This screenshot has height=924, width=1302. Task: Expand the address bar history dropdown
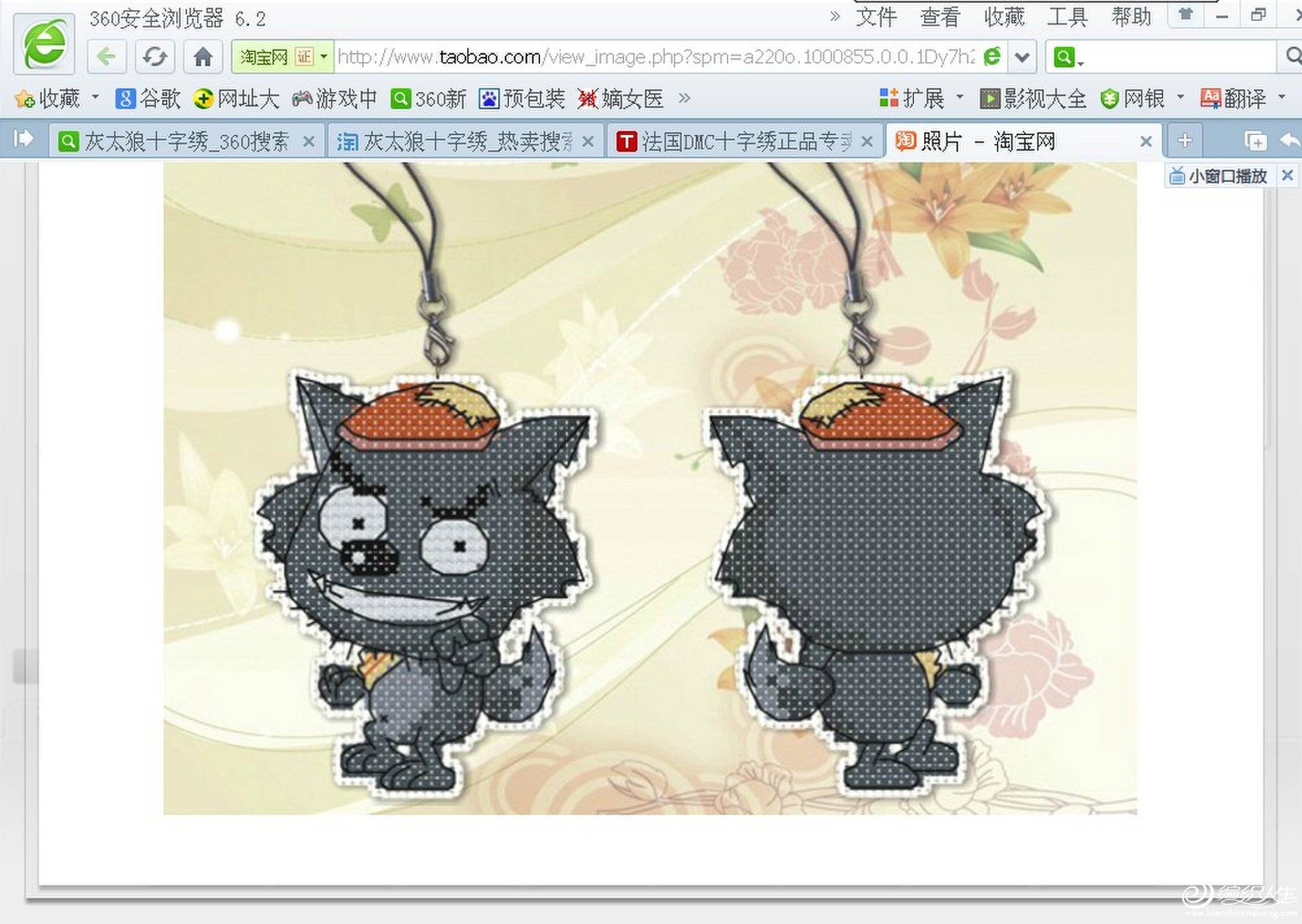1022,57
